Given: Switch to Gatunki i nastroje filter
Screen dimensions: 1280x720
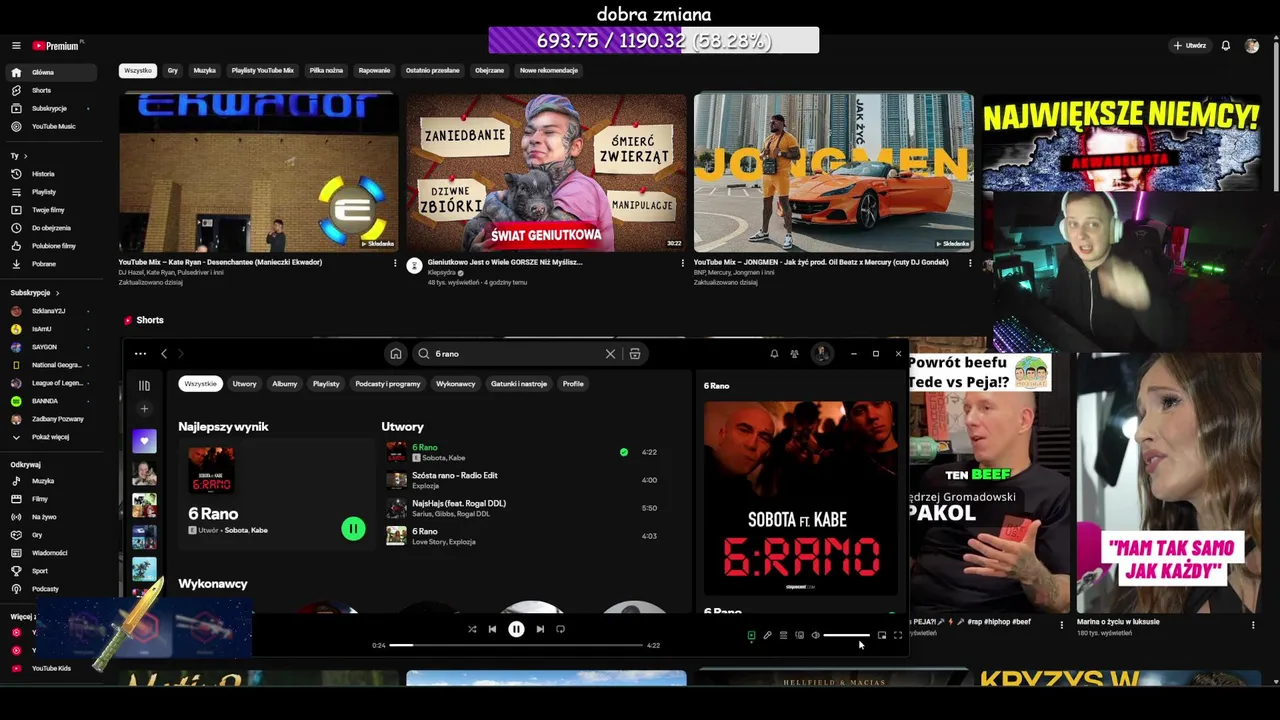Looking at the screenshot, I should click(x=519, y=384).
